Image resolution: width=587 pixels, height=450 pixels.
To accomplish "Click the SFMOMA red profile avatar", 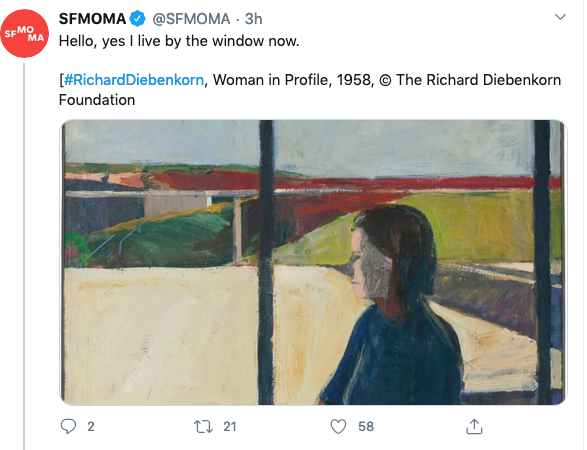I will point(25,34).
